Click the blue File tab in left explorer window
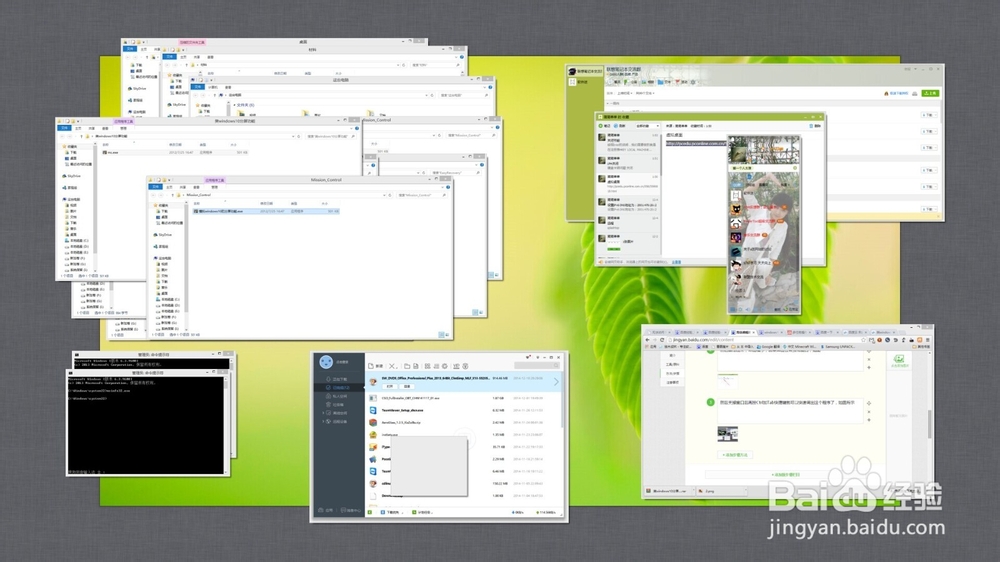The height and width of the screenshot is (562, 1000). tap(64, 128)
